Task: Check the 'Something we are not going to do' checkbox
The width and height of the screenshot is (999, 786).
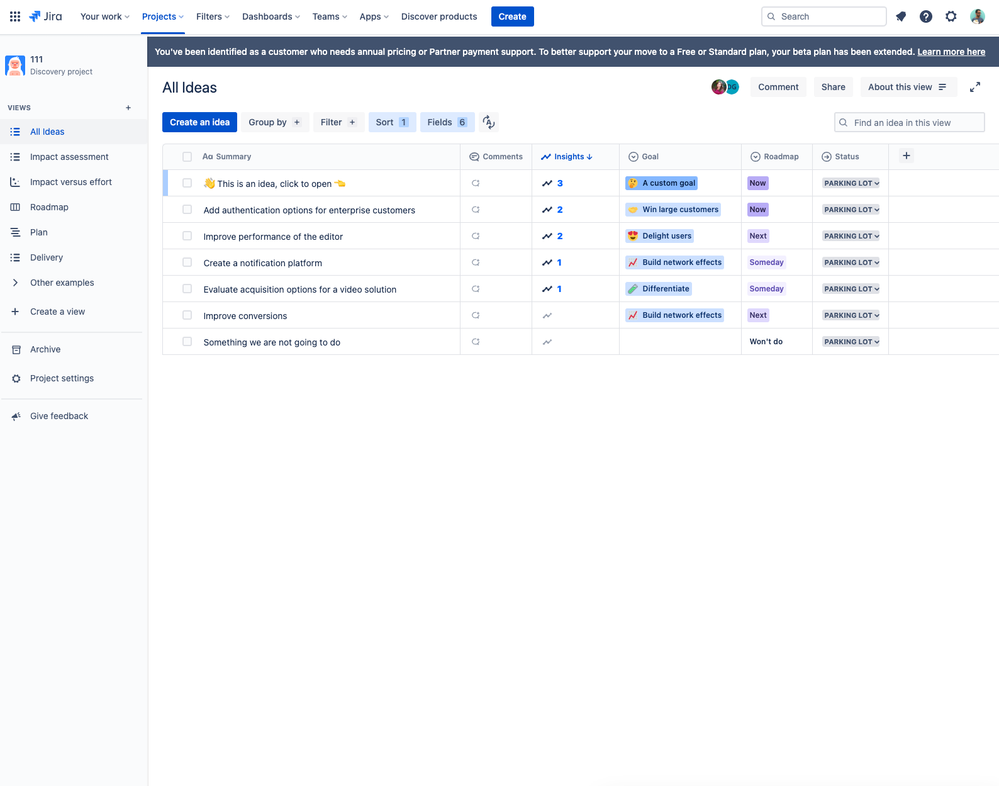Action: (x=187, y=342)
